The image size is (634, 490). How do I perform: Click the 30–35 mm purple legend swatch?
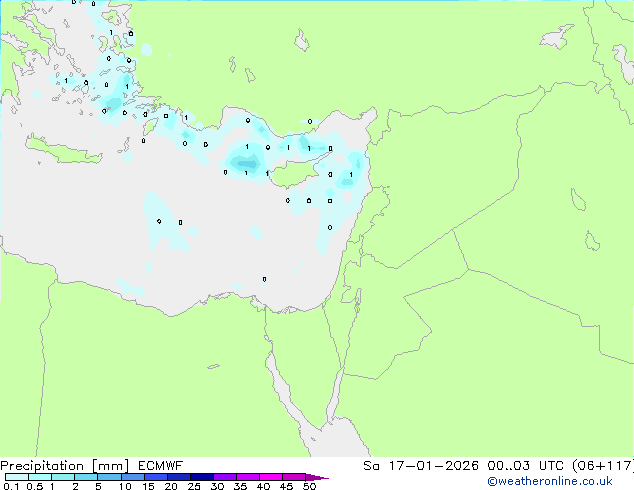224,477
